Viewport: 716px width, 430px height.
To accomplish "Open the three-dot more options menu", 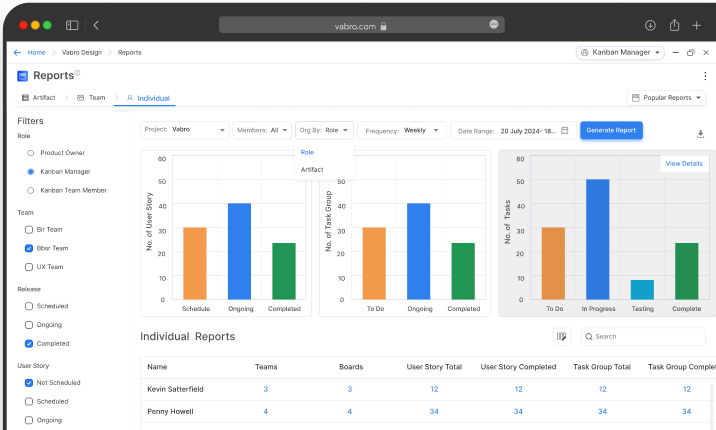I will pyautogui.click(x=705, y=76).
